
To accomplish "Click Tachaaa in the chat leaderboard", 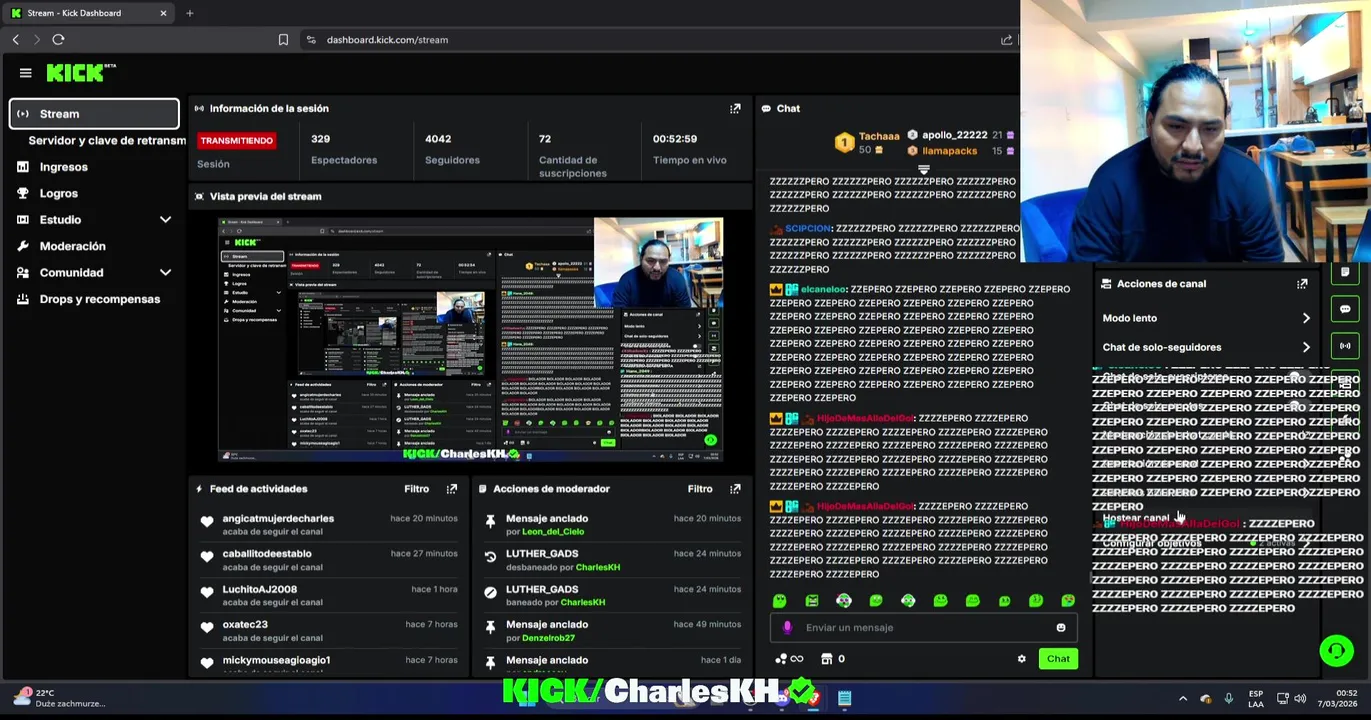I will click(x=879, y=136).
